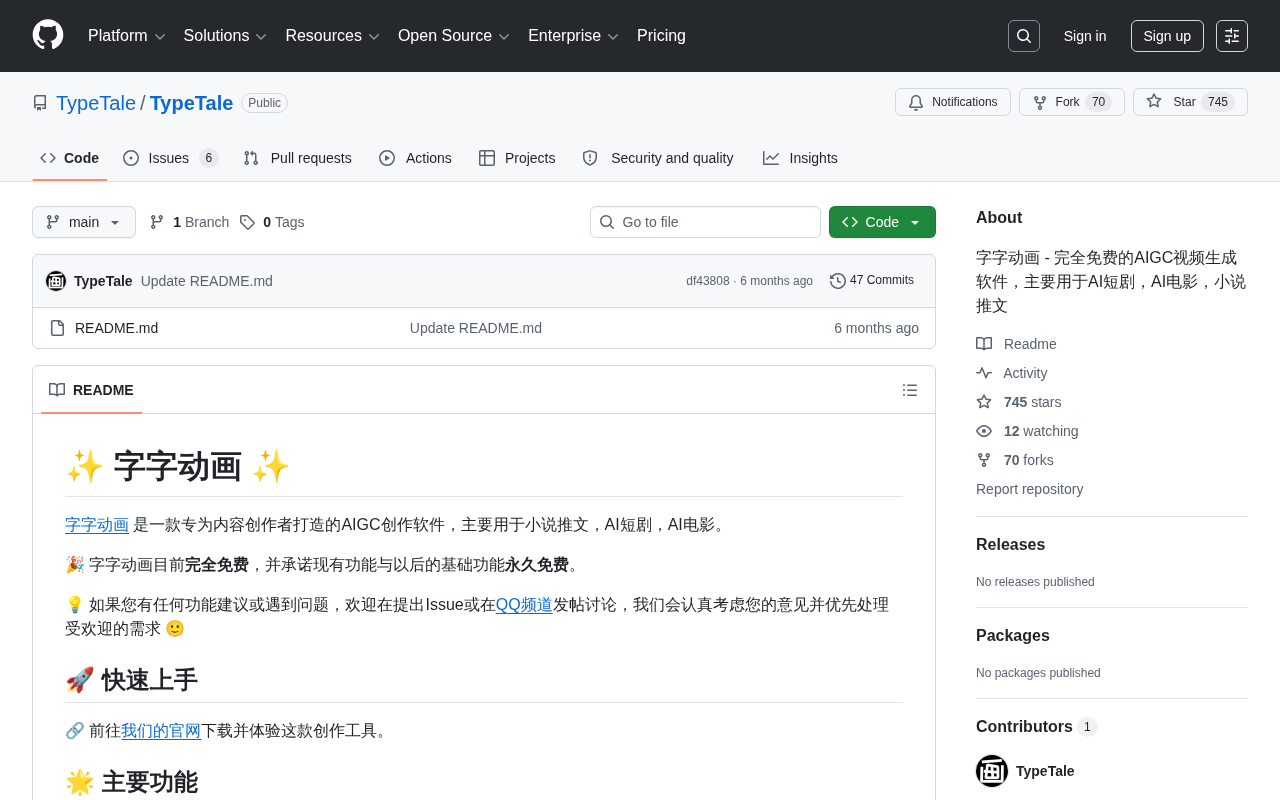Open the Update README.md commit message in header

coord(207,281)
